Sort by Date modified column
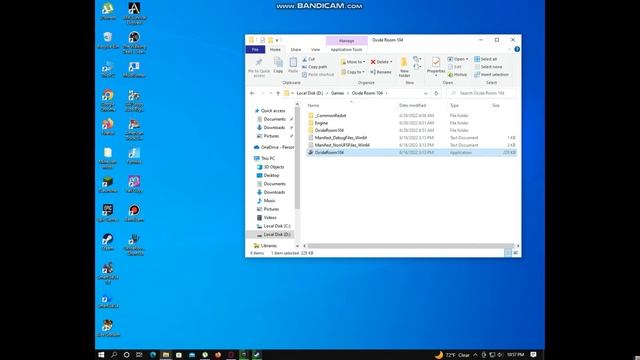The width and height of the screenshot is (640, 360). tap(412, 105)
